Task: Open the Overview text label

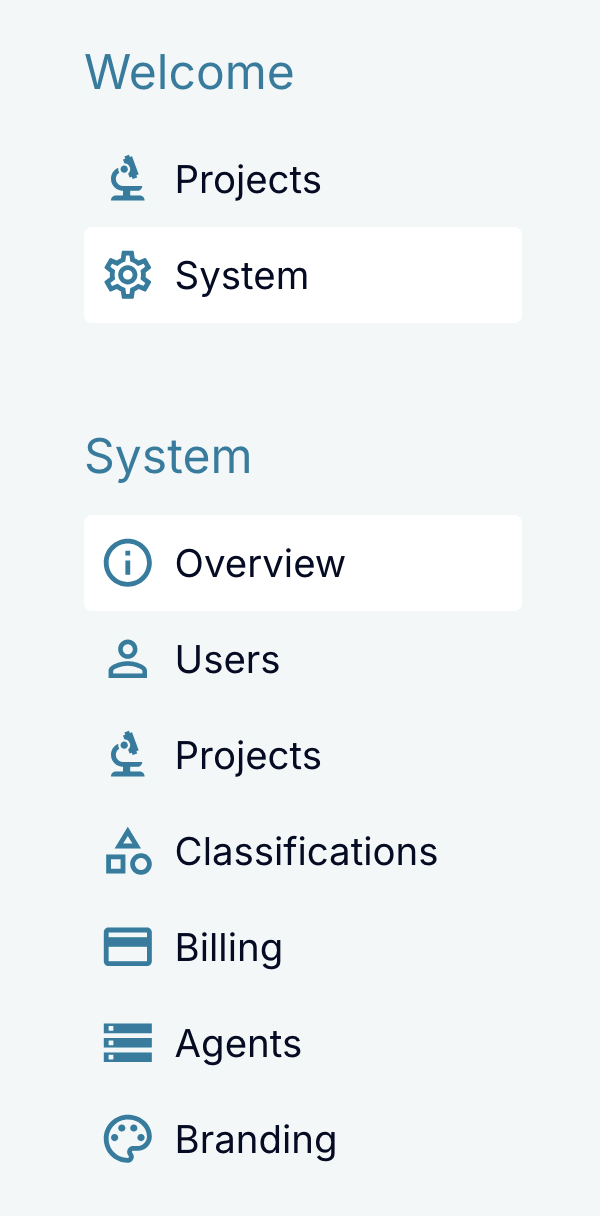Action: (x=260, y=564)
